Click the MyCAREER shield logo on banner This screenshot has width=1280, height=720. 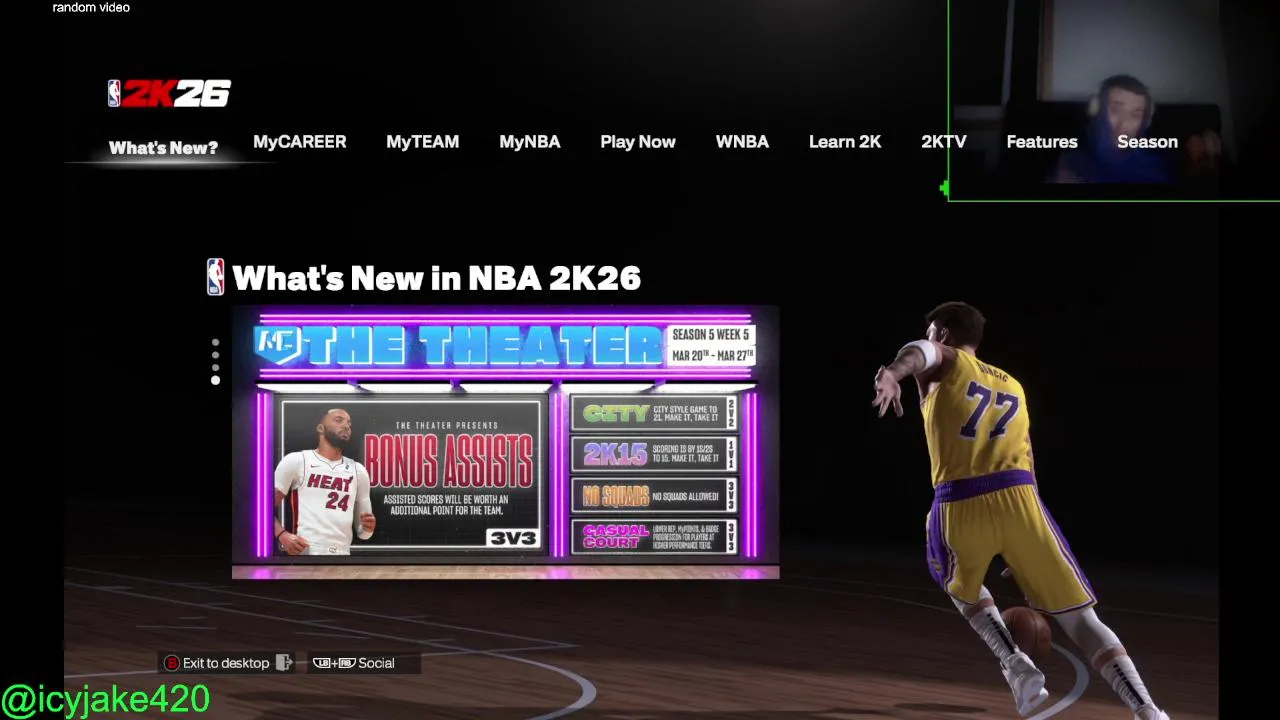pos(278,345)
